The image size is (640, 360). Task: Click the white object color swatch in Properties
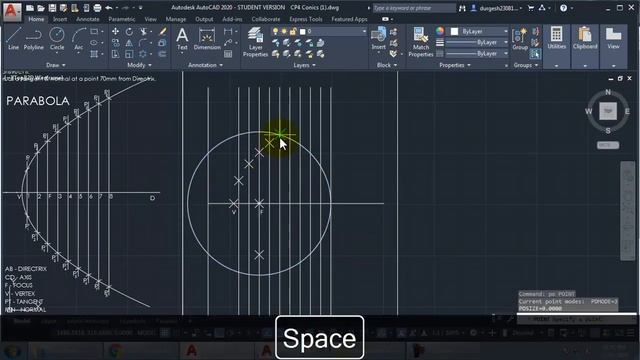[x=454, y=31]
